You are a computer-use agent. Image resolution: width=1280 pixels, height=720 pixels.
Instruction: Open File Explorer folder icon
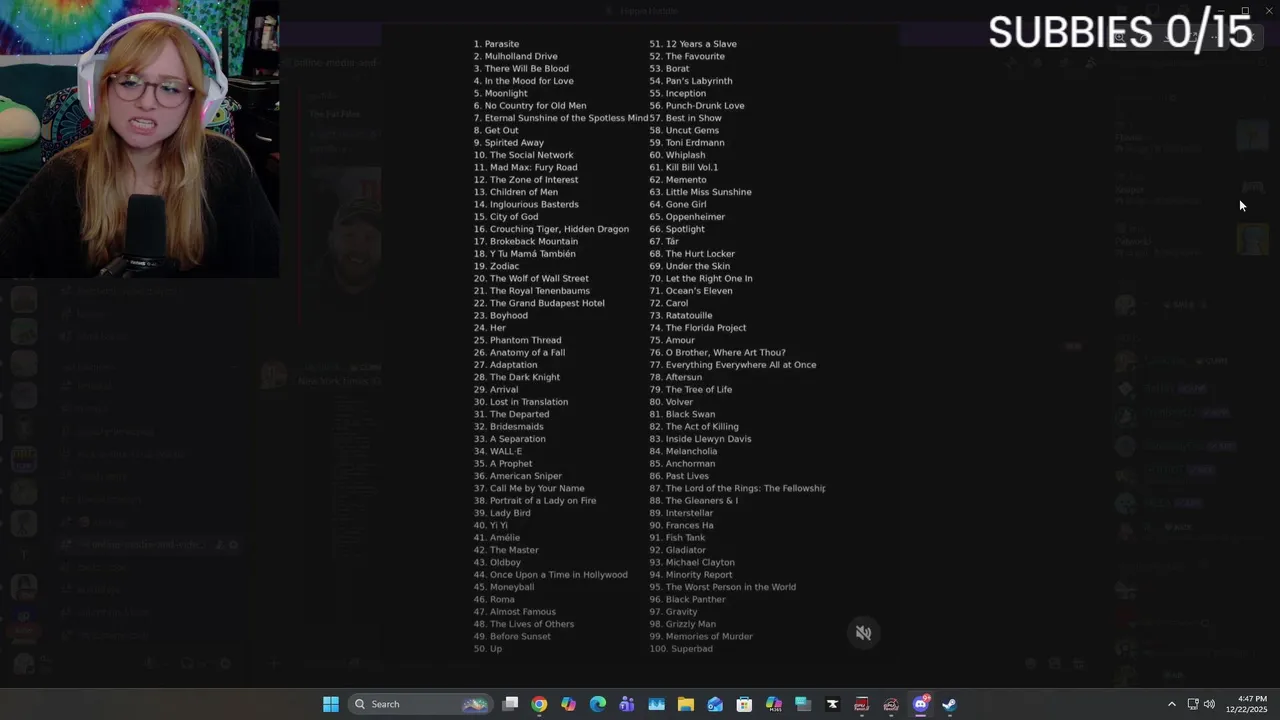pos(685,704)
